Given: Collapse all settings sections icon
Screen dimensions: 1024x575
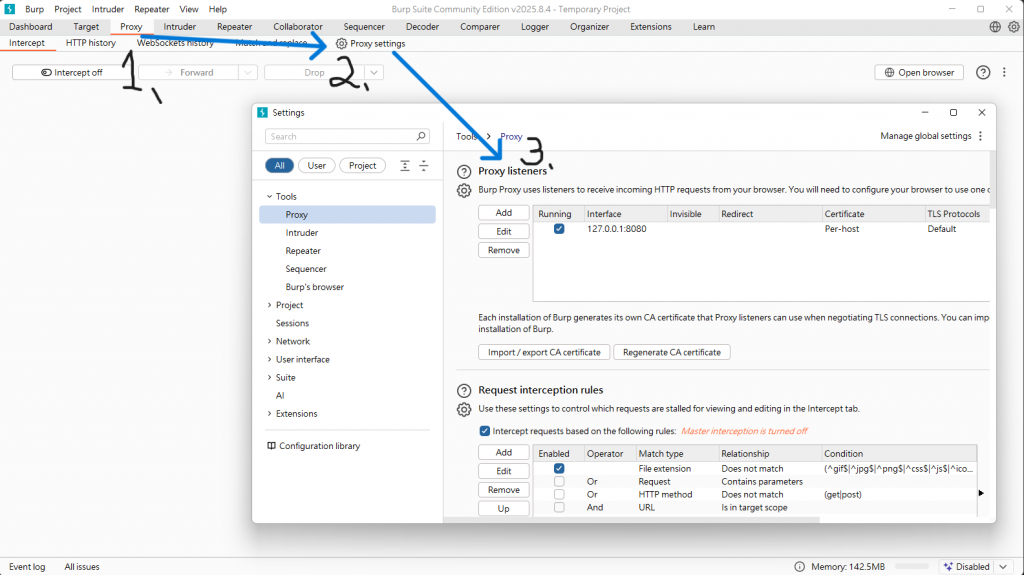Looking at the screenshot, I should pos(424,165).
